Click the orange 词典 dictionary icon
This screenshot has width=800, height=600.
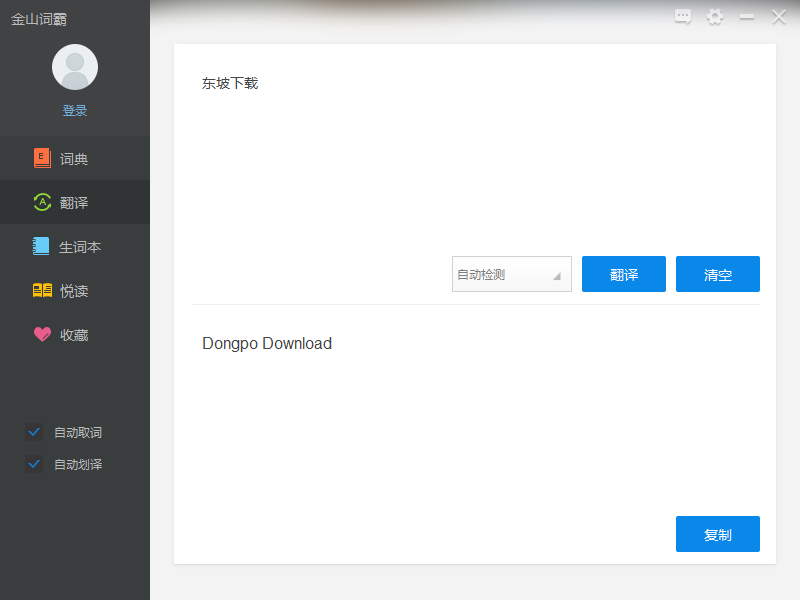click(x=42, y=158)
